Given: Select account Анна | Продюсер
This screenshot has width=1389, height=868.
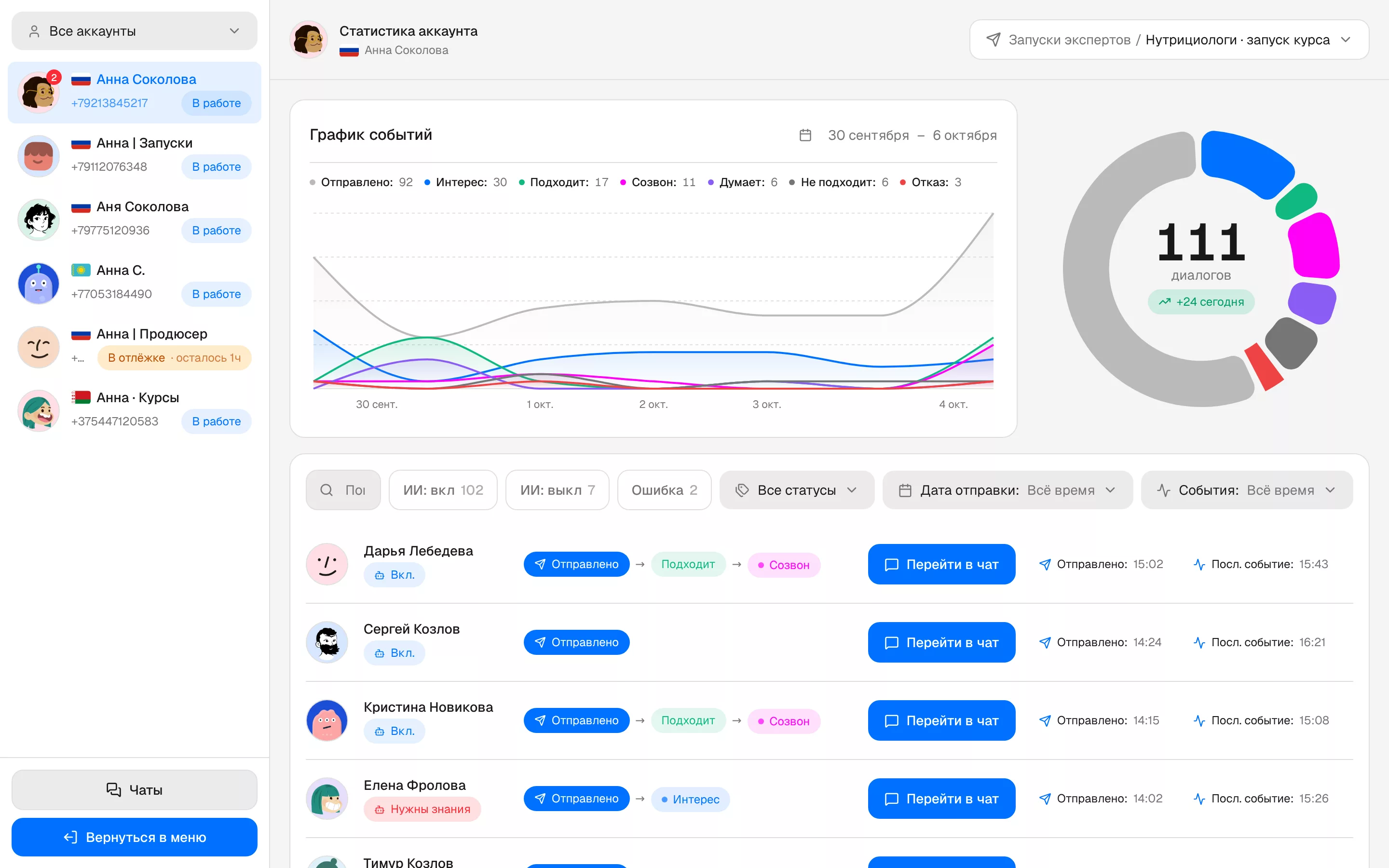Looking at the screenshot, I should click(134, 346).
